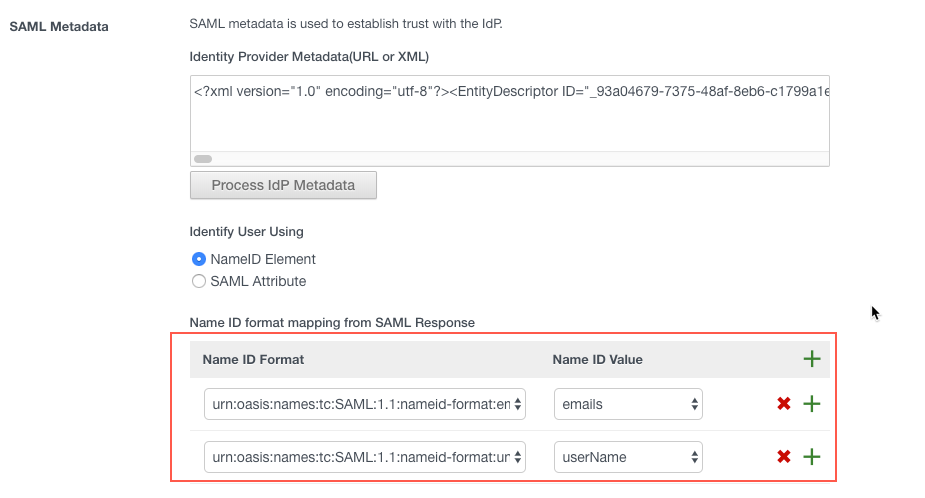Select the SAML Attribute radio button
925x498 pixels.
[199, 281]
